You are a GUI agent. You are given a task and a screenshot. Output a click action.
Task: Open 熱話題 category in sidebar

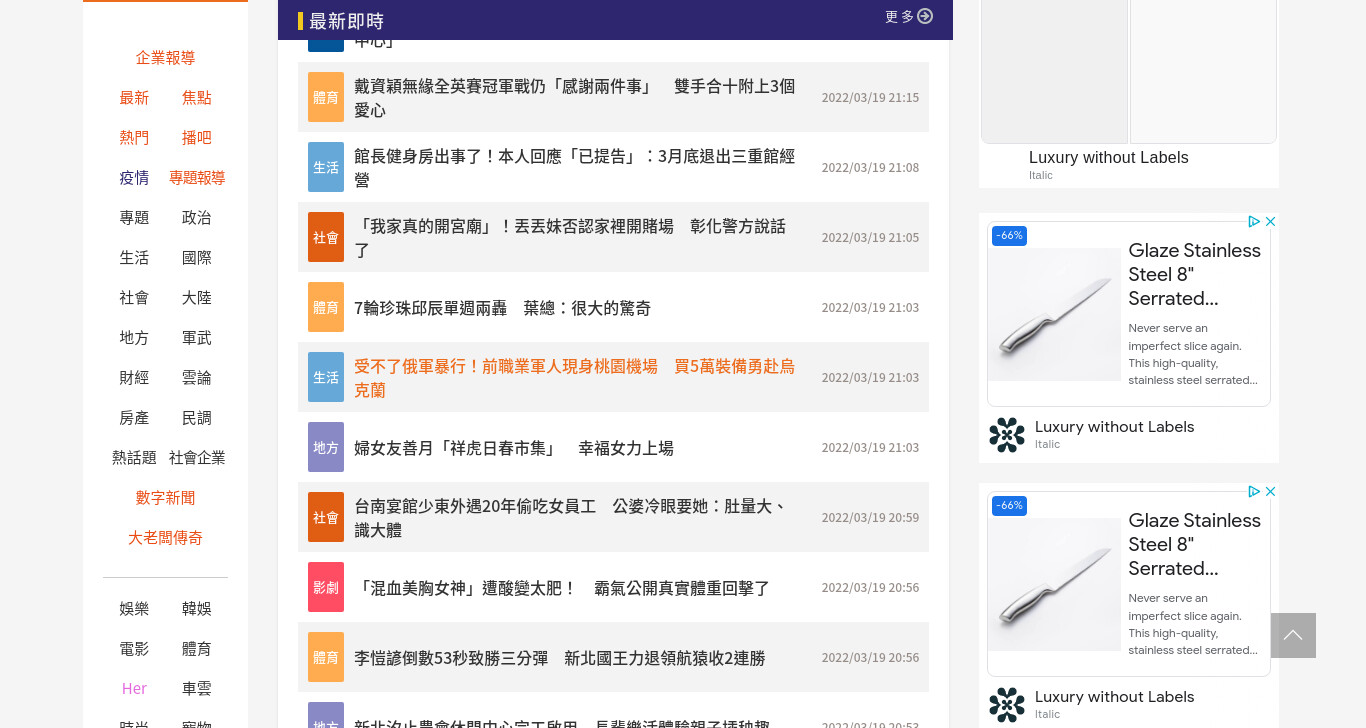134,458
